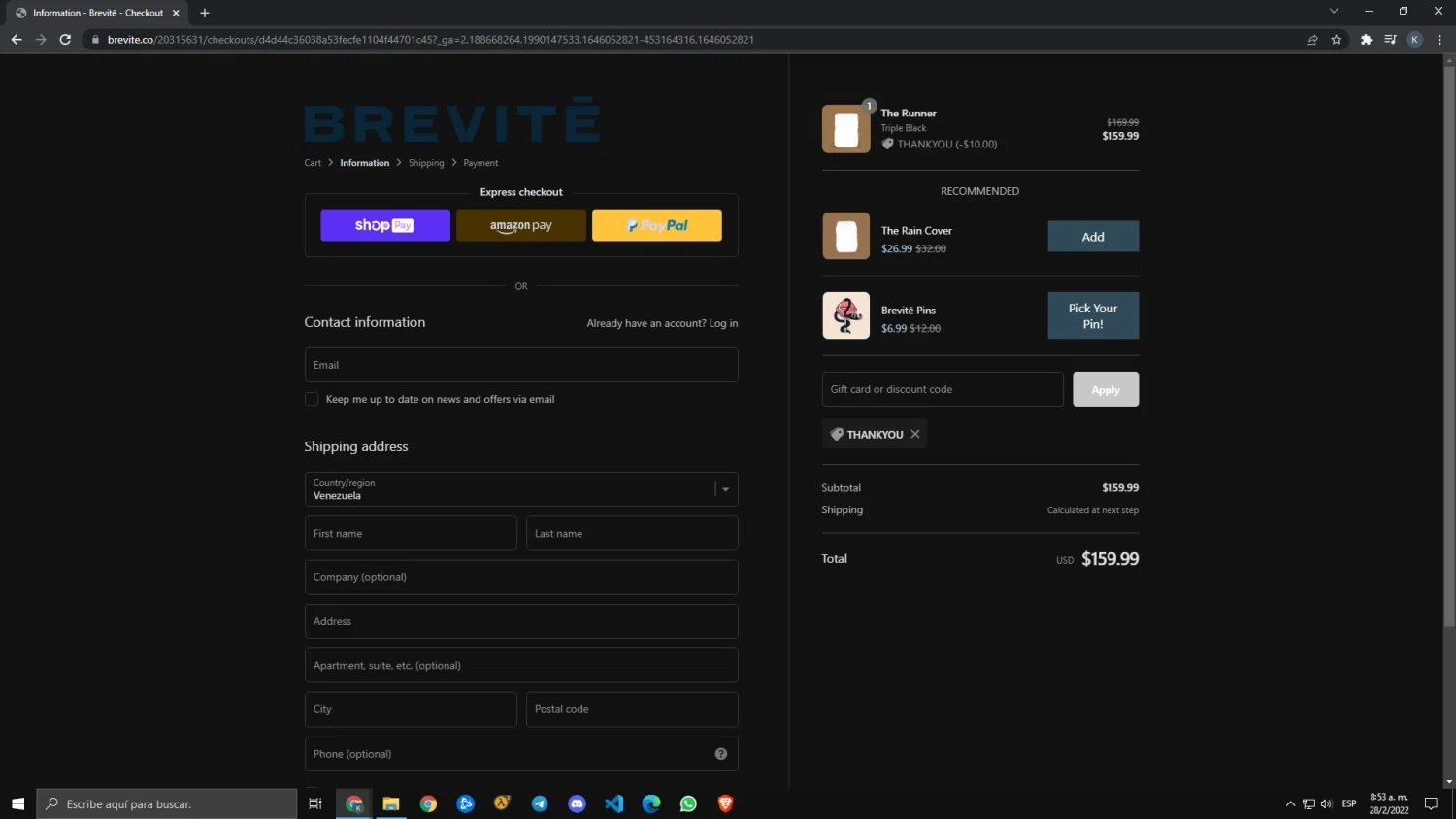
Task: Click the Postal code field
Action: coord(632,709)
